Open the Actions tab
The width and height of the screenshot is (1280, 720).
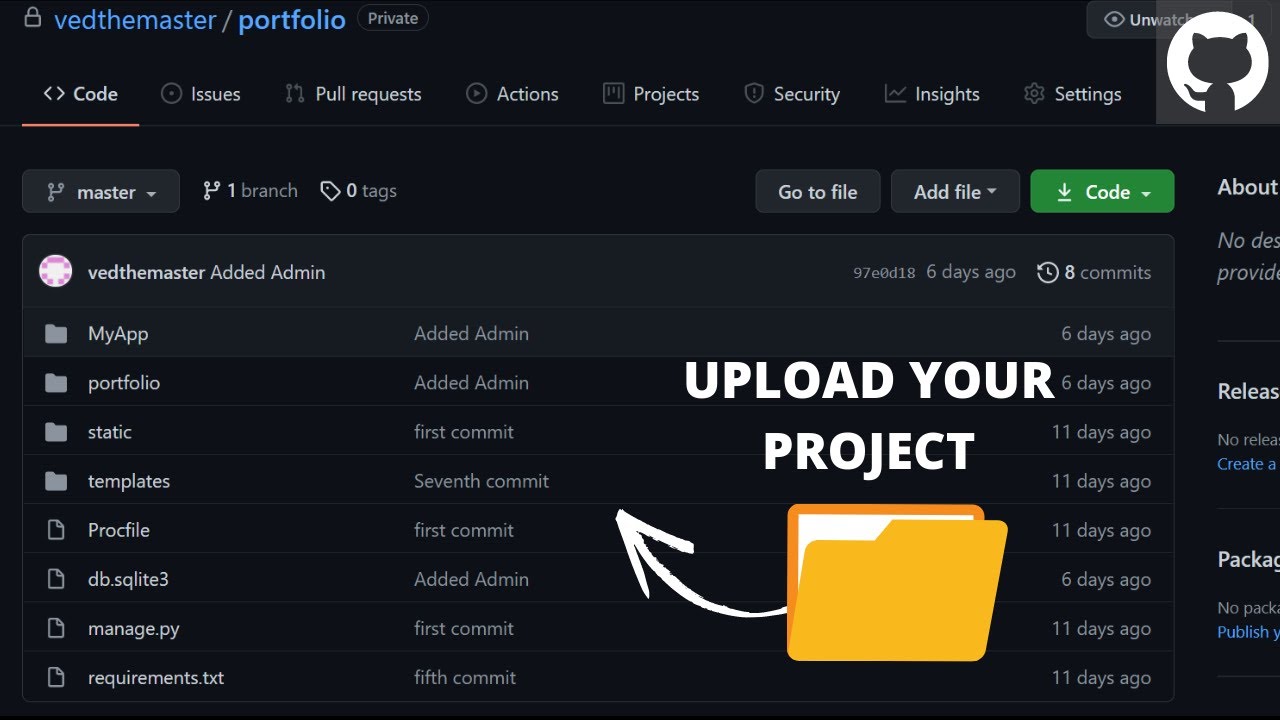[x=512, y=94]
